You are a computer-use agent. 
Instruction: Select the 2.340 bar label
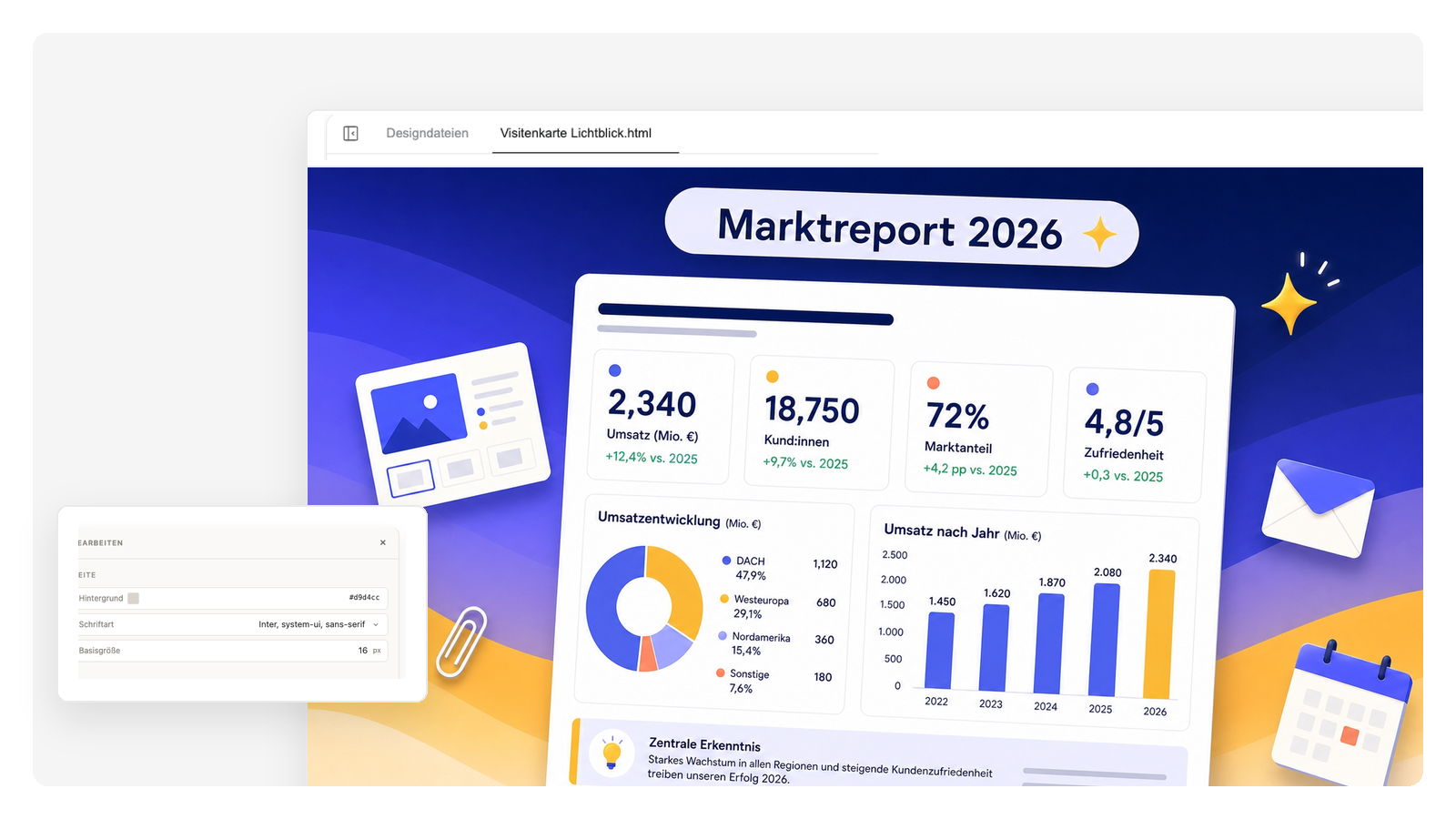pos(1162,559)
